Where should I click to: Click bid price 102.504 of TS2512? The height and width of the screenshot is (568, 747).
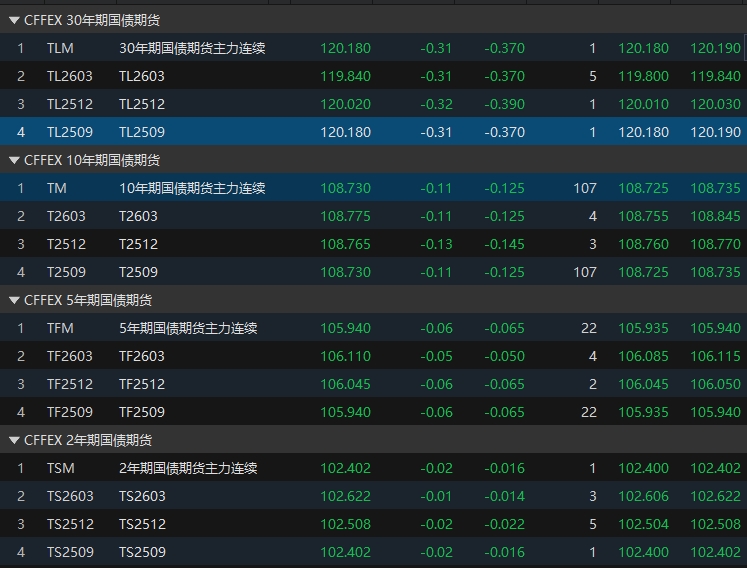click(643, 525)
